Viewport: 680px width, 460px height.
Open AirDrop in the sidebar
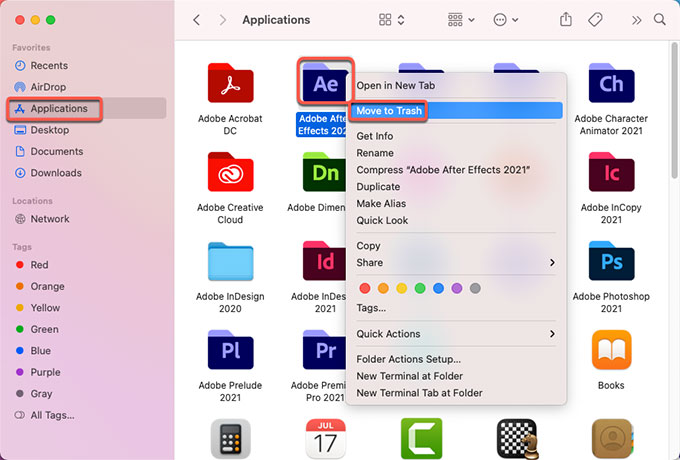pyautogui.click(x=87, y=87)
